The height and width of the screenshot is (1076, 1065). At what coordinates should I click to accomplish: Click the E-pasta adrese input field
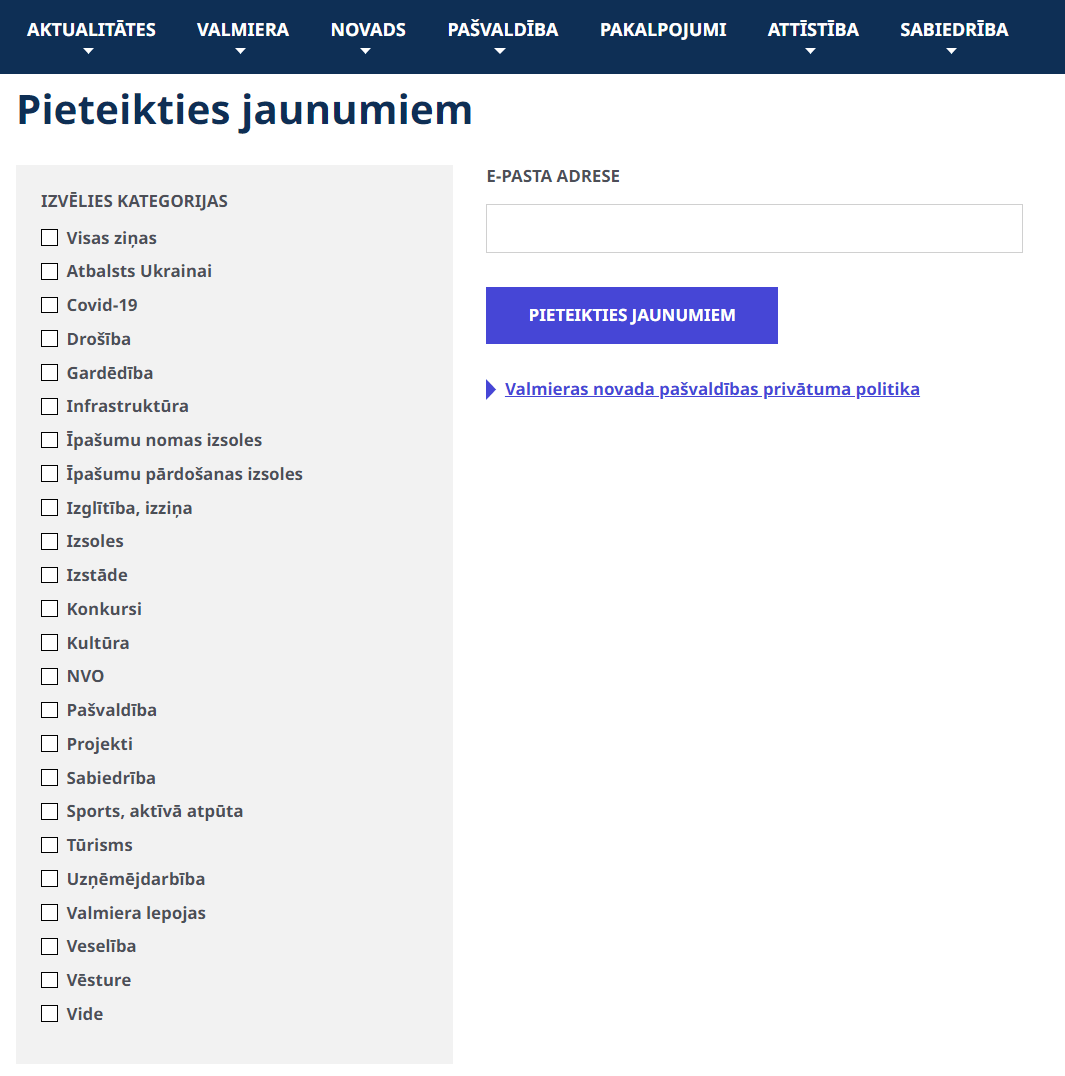(x=754, y=229)
